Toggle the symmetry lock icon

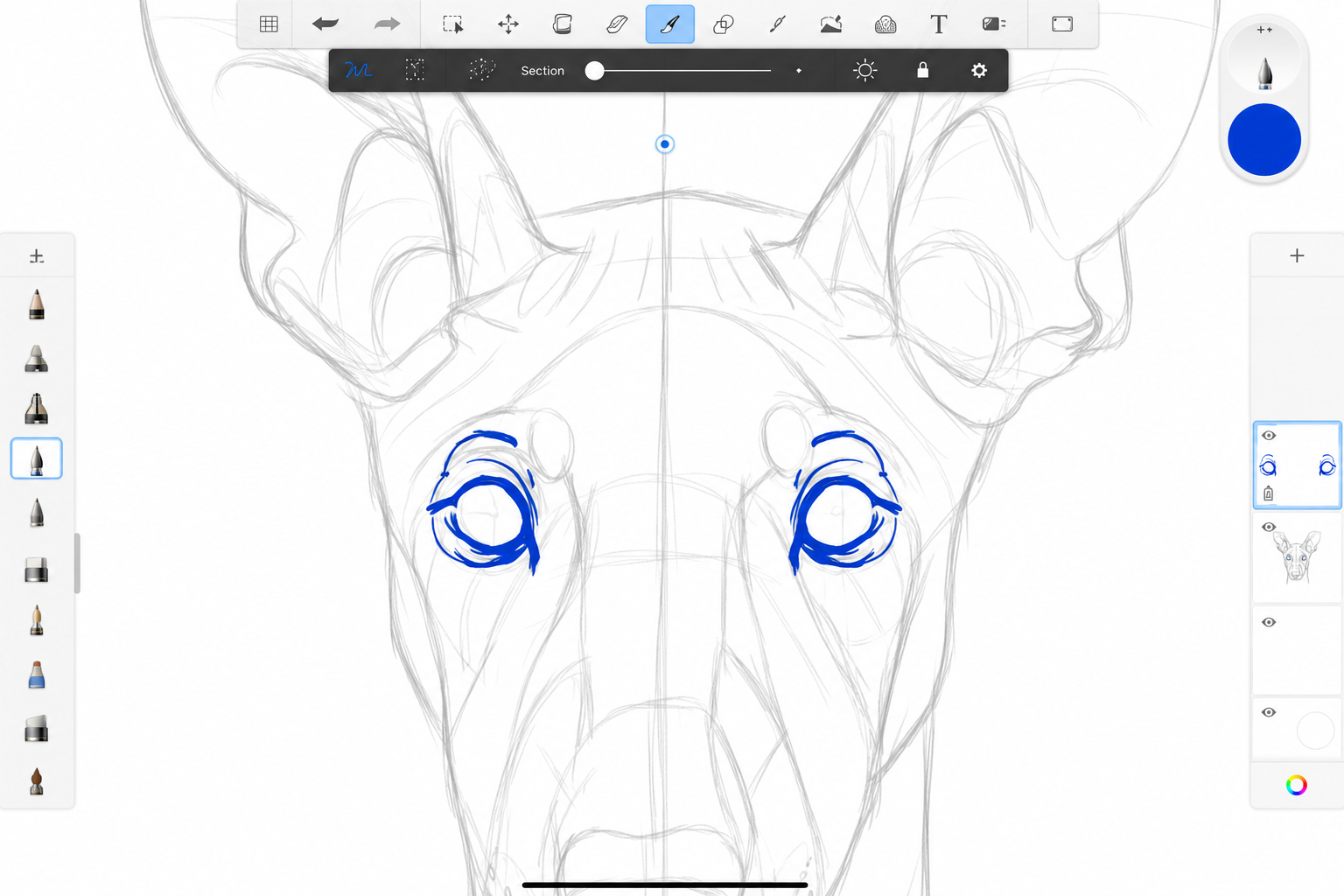(922, 70)
